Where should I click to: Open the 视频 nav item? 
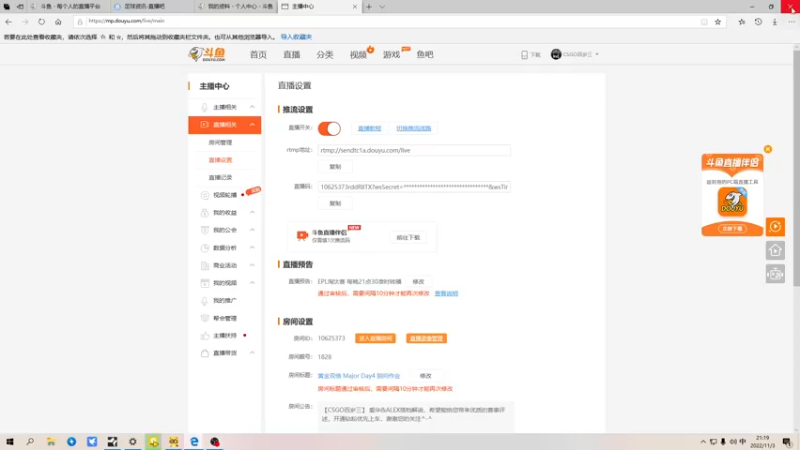click(x=358, y=55)
